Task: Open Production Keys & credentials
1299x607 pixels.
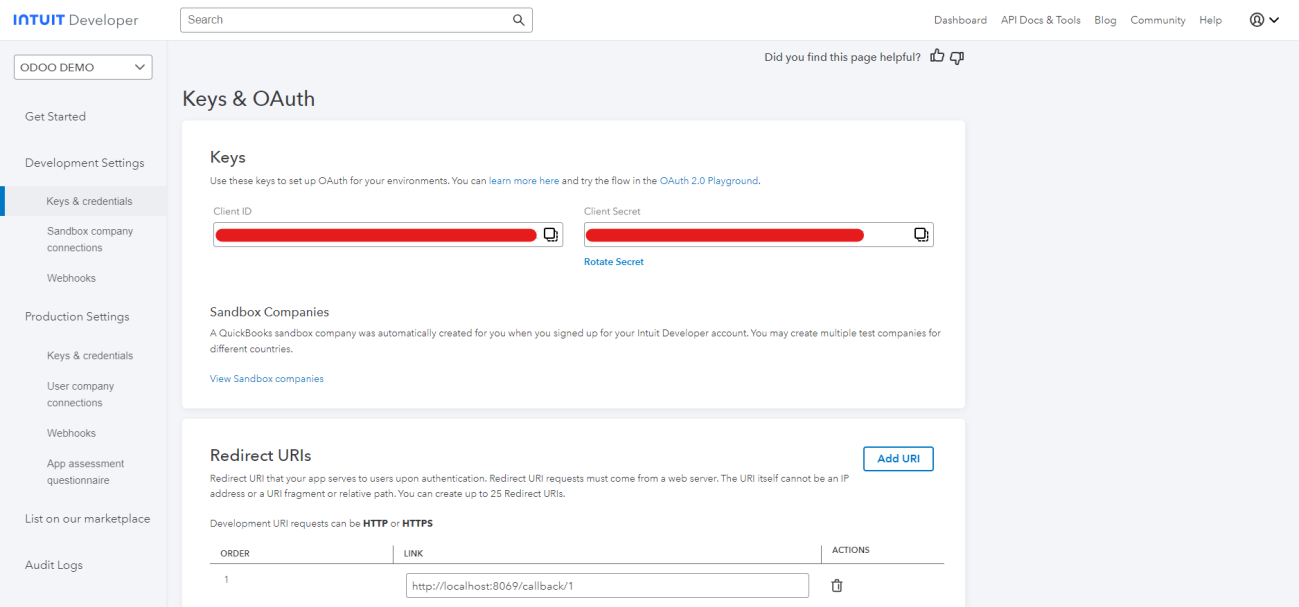Action: [x=89, y=356]
